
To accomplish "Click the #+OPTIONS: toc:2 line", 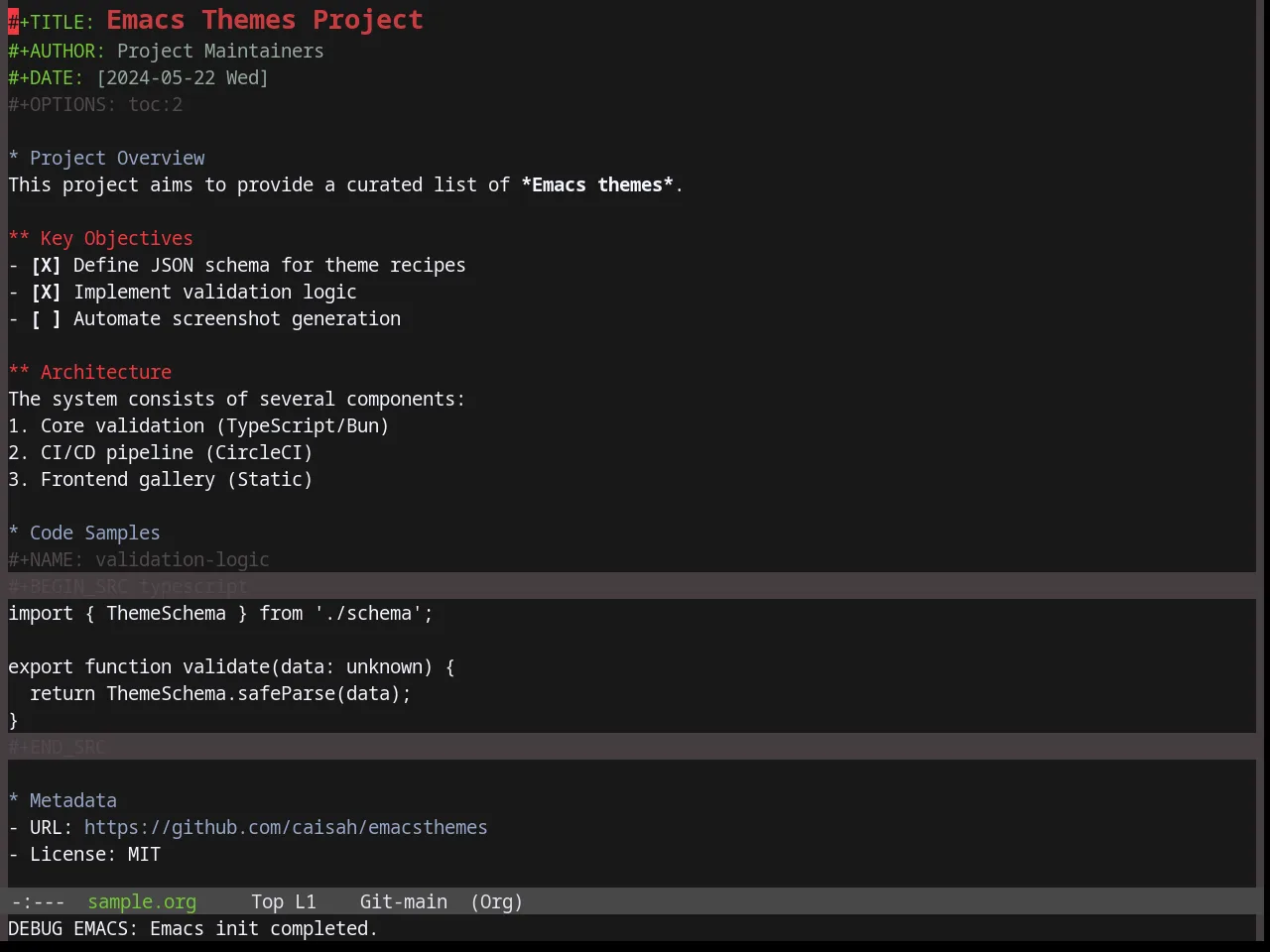I will [95, 105].
